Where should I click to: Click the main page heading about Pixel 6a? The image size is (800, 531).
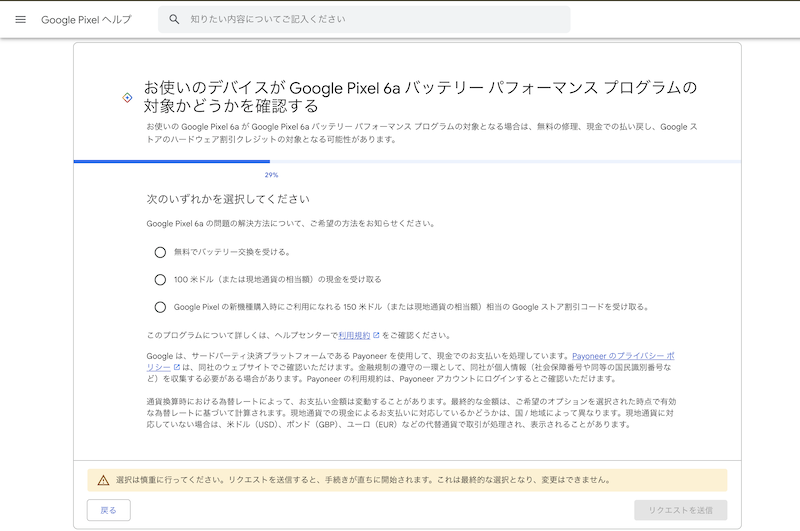click(420, 96)
